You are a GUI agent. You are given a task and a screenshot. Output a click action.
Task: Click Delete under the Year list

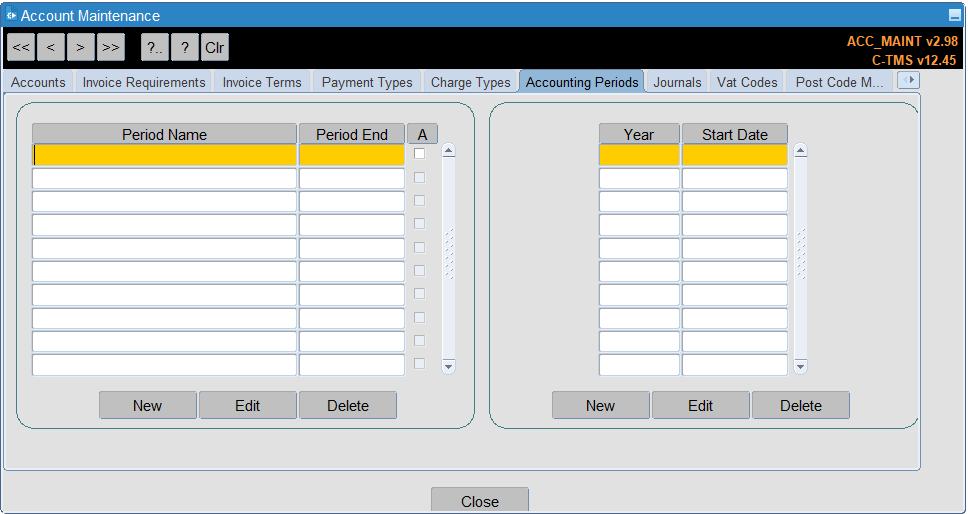(x=801, y=405)
